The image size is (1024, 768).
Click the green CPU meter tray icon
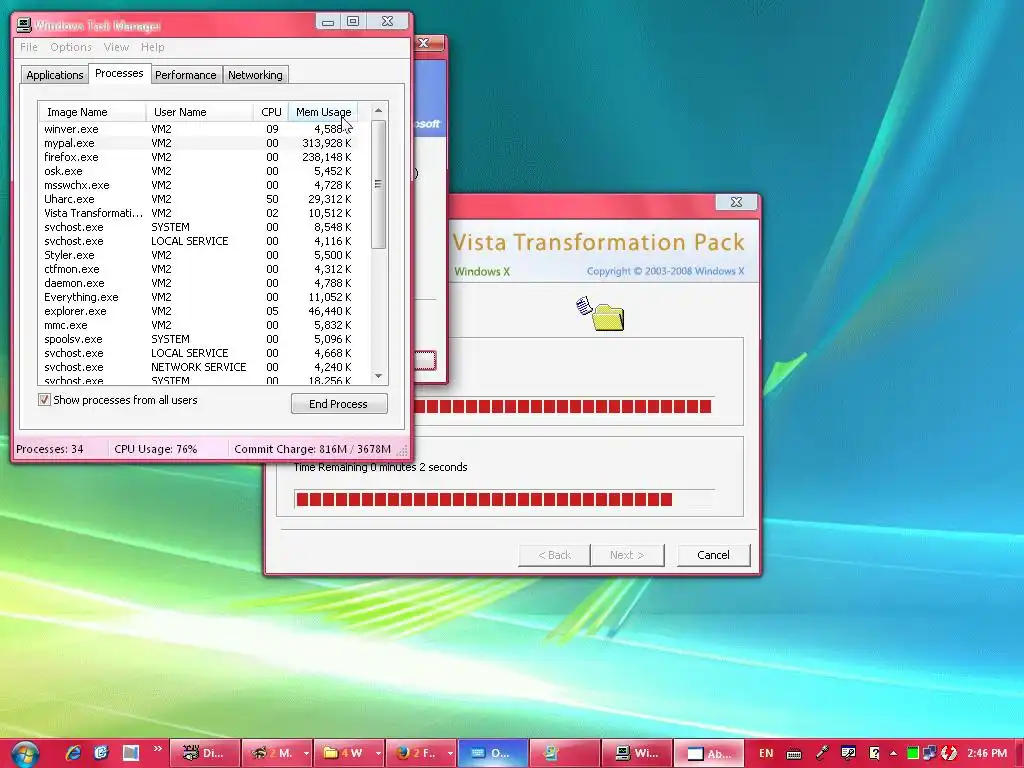coord(913,754)
